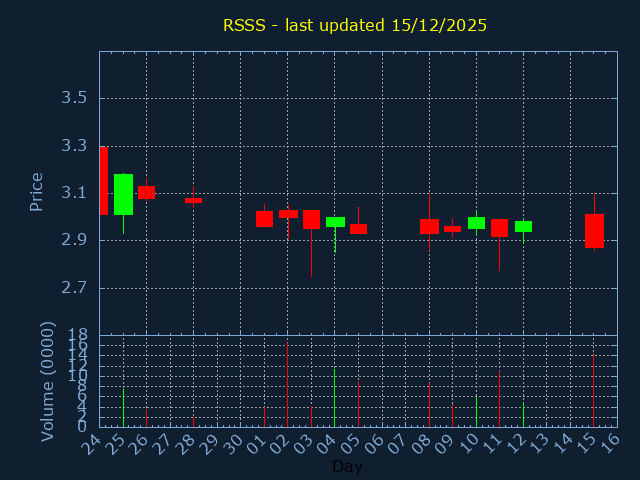Click the Day axis label
640x480 pixels.
pos(347,466)
